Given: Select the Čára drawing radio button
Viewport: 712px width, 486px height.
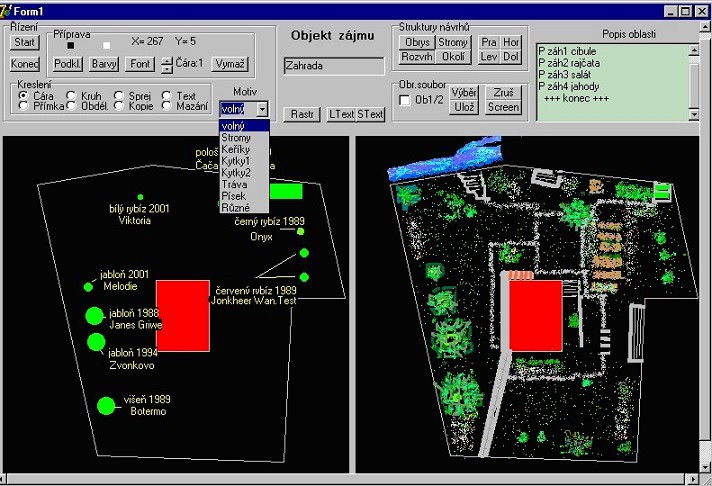Looking at the screenshot, I should (23, 95).
